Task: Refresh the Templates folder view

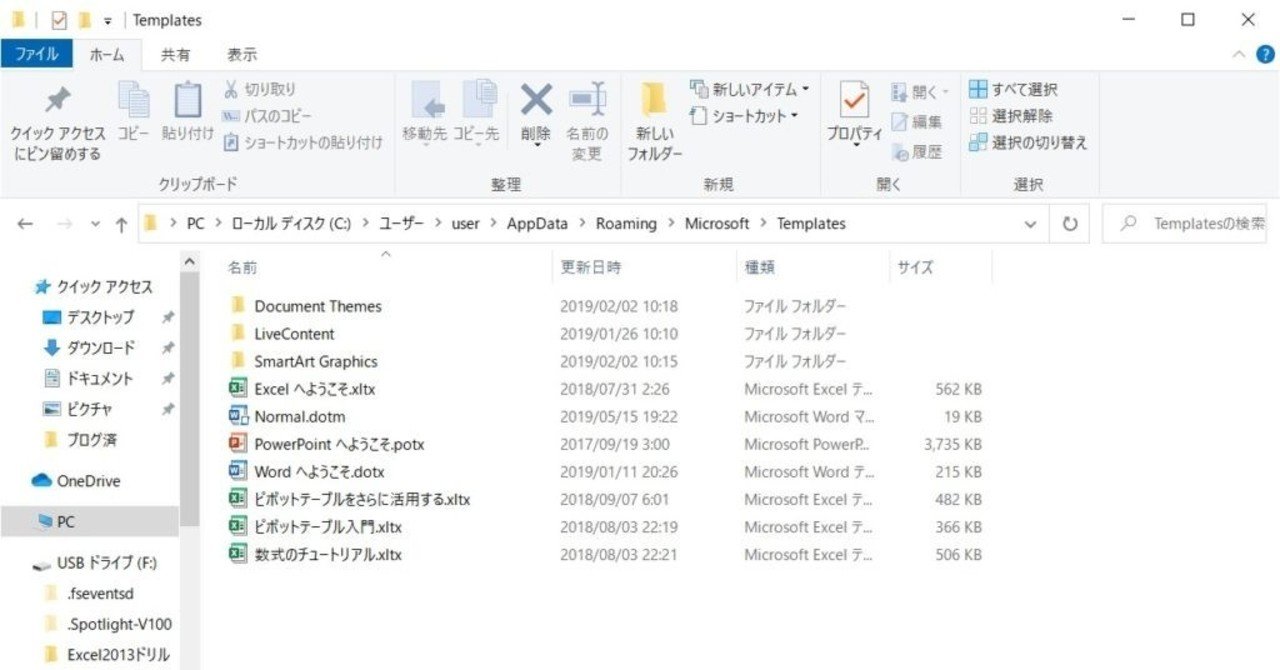Action: point(1070,224)
